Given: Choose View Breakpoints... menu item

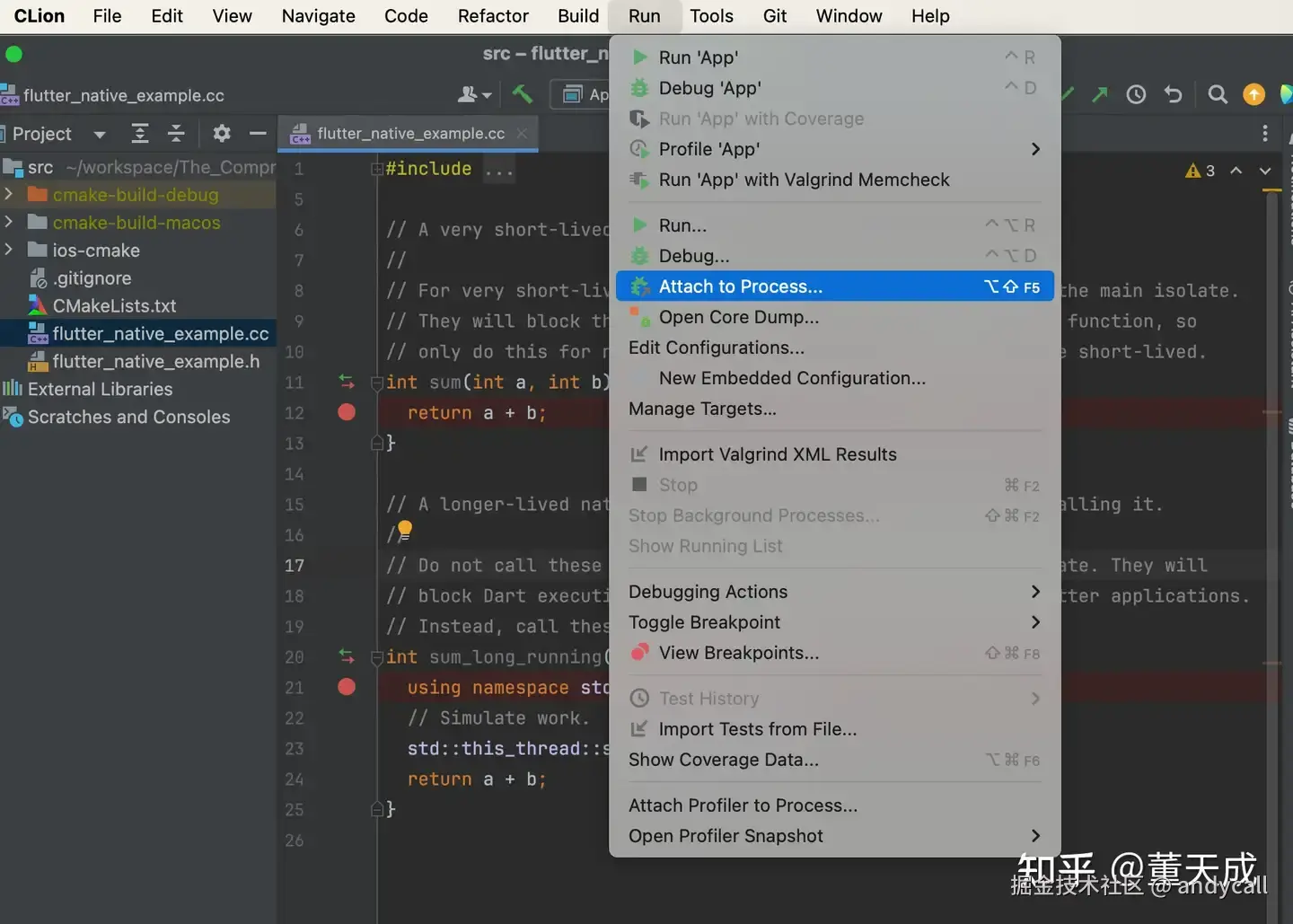Looking at the screenshot, I should click(835, 653).
